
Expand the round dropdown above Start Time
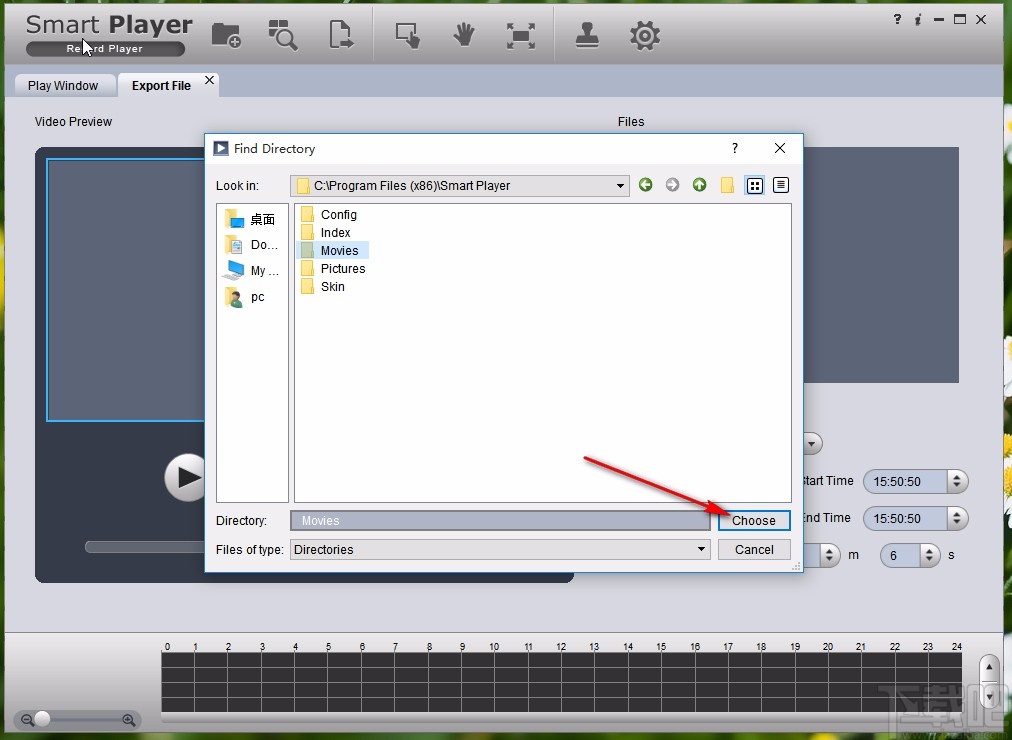point(813,444)
